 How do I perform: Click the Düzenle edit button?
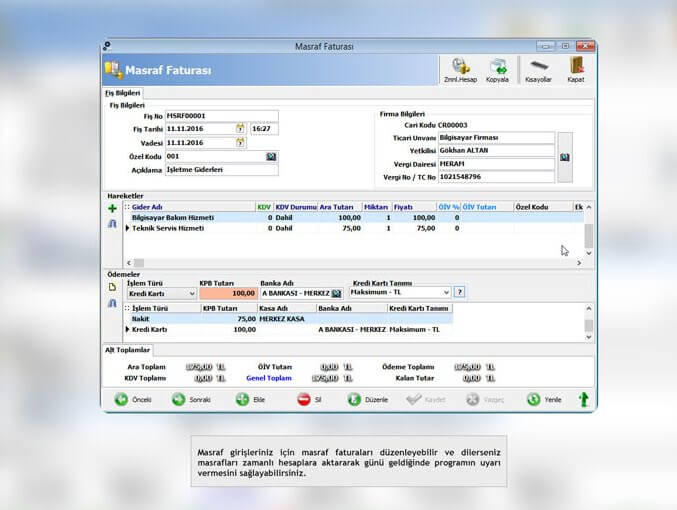pyautogui.click(x=368, y=399)
